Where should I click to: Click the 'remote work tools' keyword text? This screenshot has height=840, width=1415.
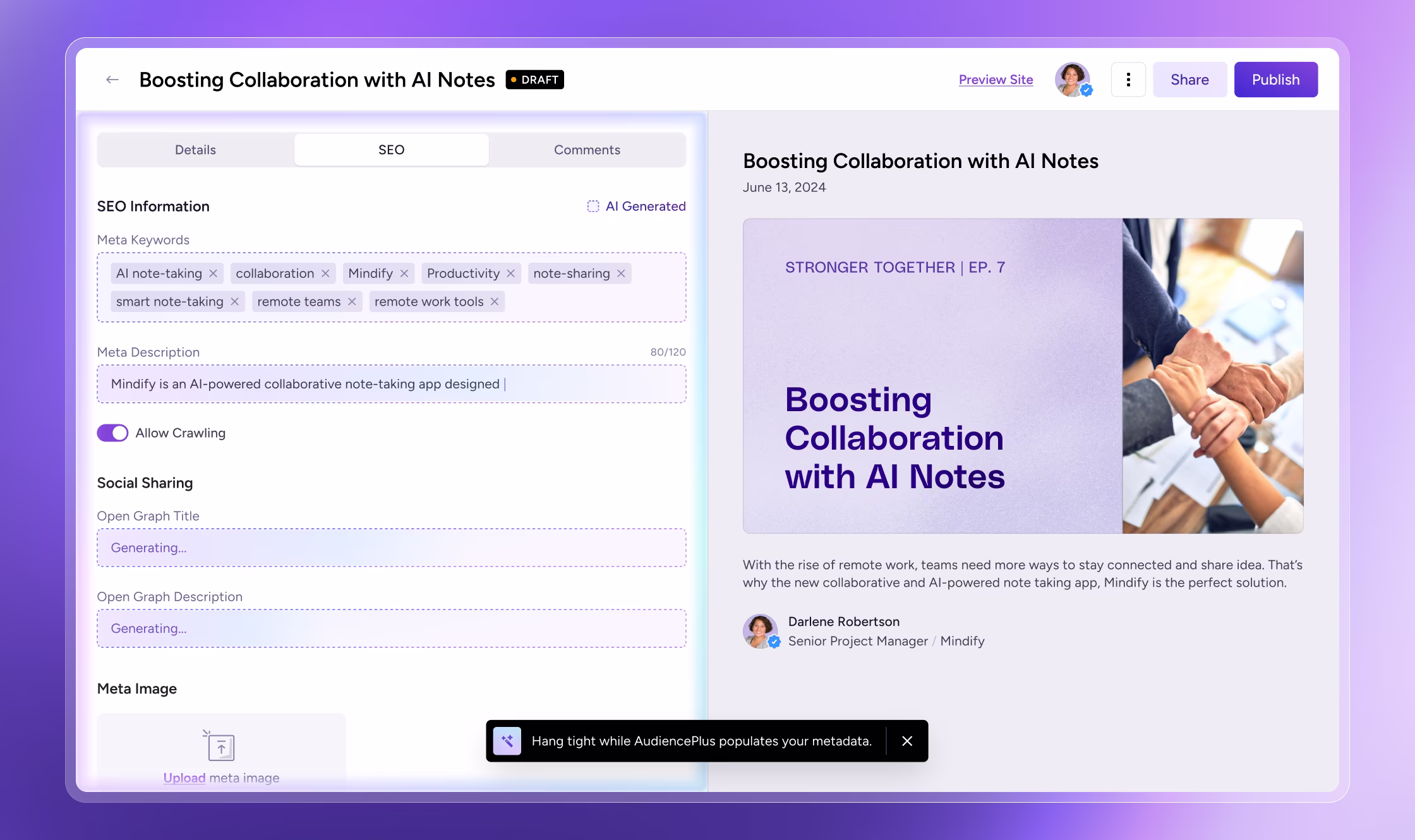point(429,302)
